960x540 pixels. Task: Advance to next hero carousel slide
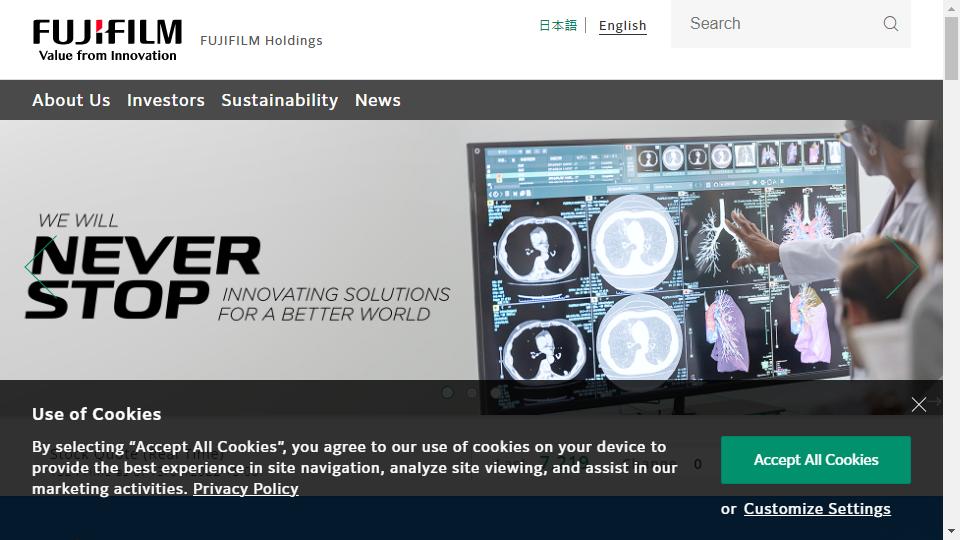tap(902, 267)
